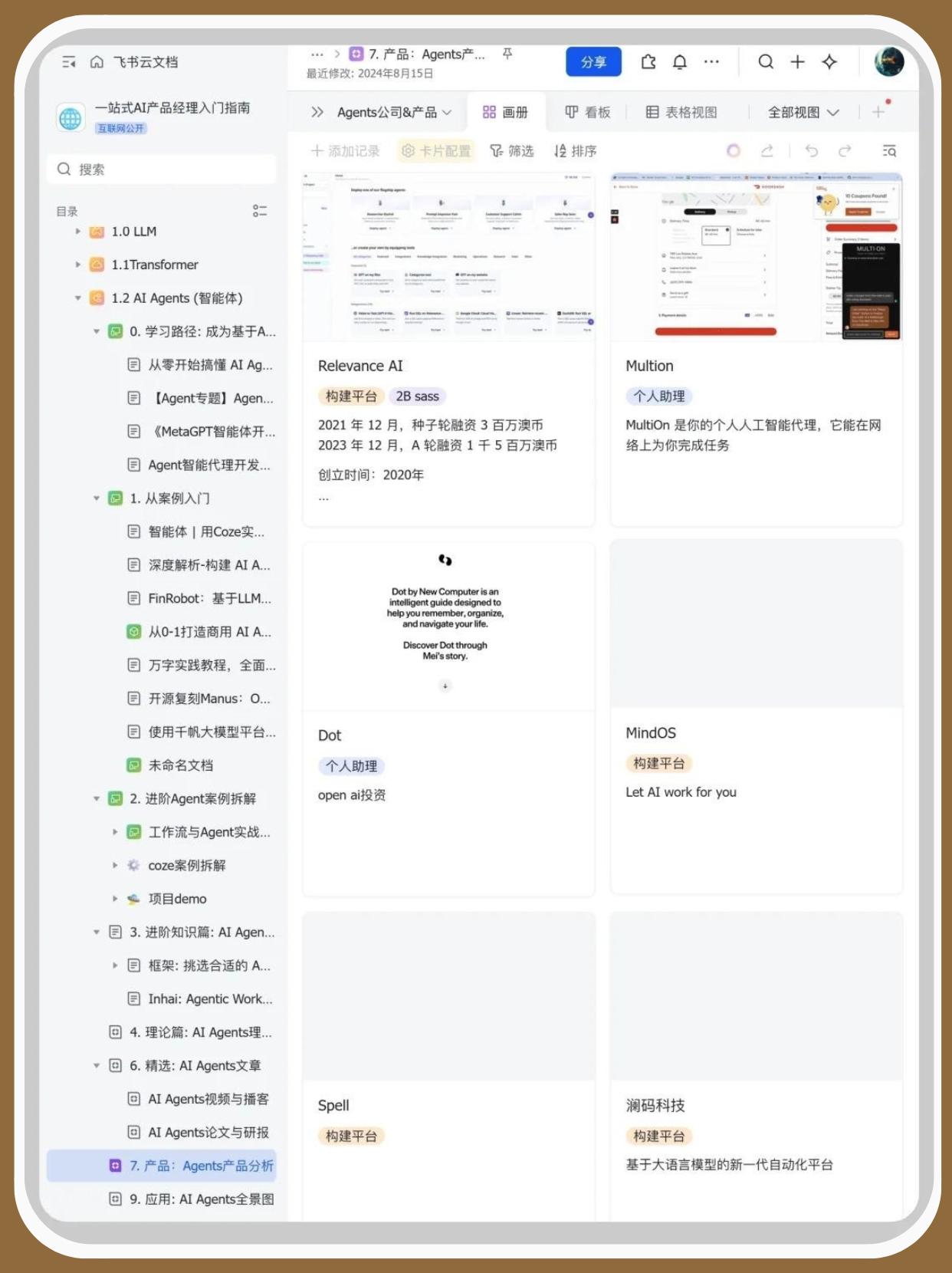The image size is (952, 1273).
Task: Click the share arrow icon in view toolbar
Action: pos(767,150)
